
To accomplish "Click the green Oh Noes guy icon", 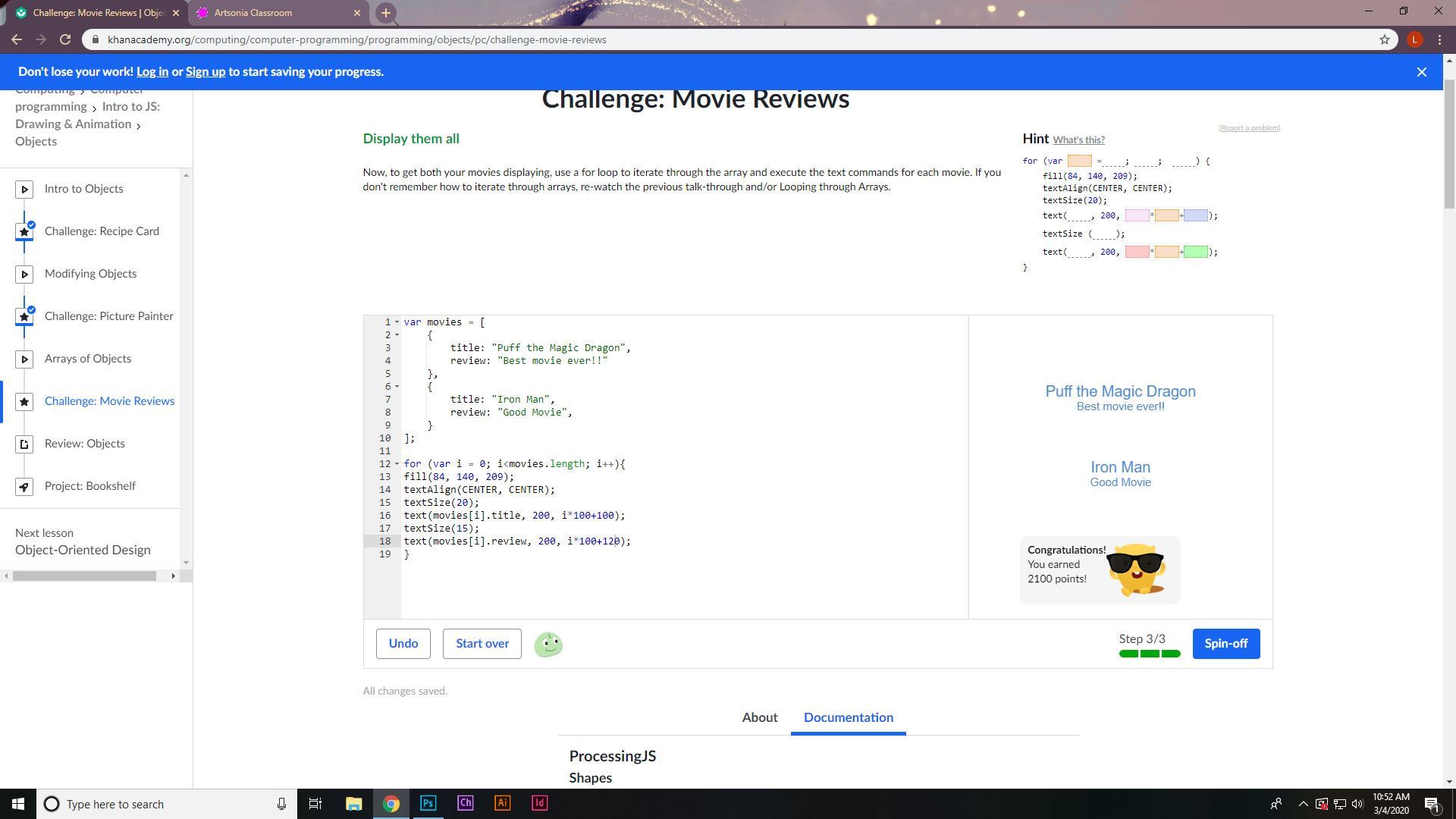I will 548,645.
